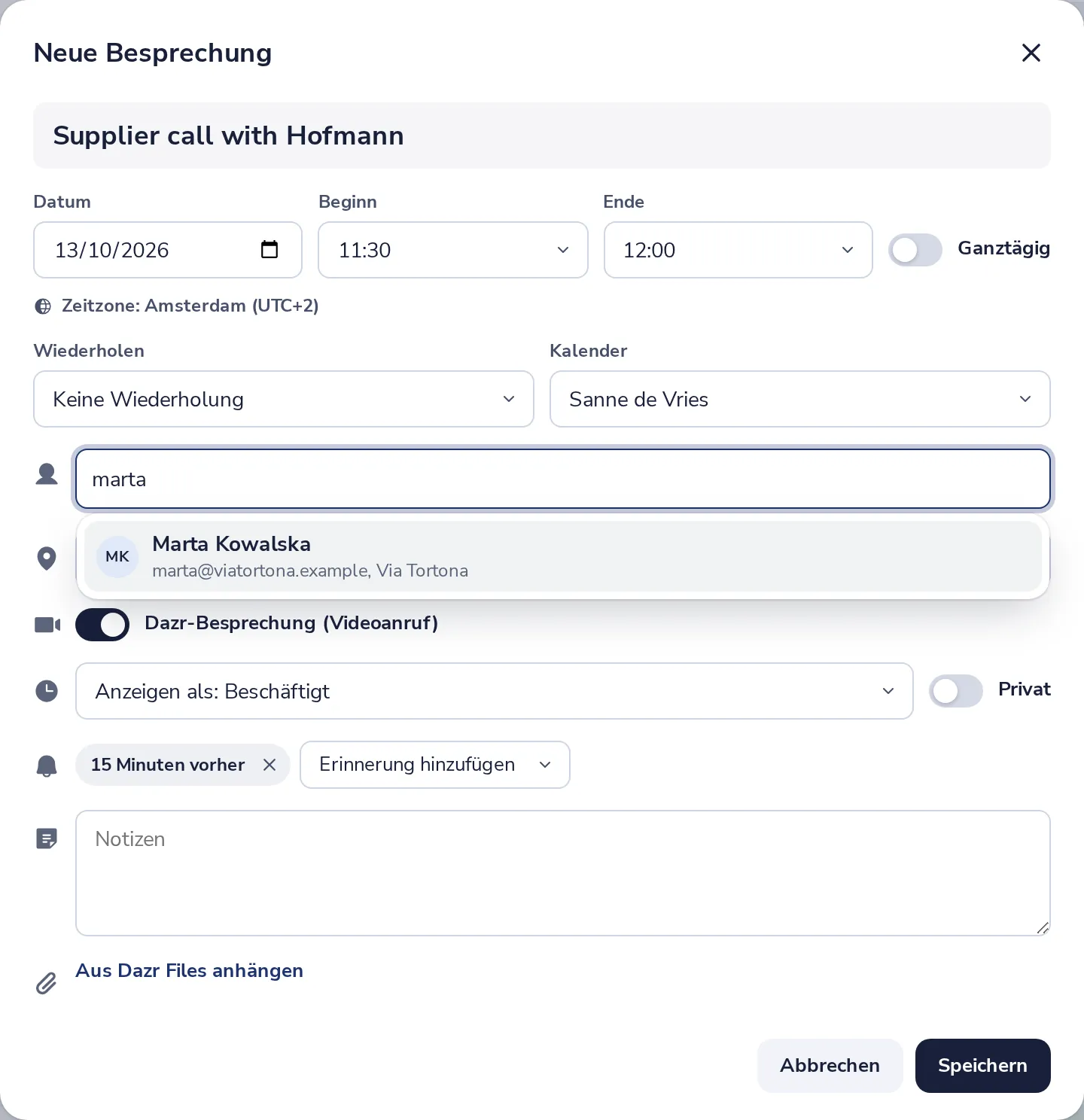Click the attendees person icon
The height and width of the screenshot is (1120, 1084).
click(x=47, y=474)
